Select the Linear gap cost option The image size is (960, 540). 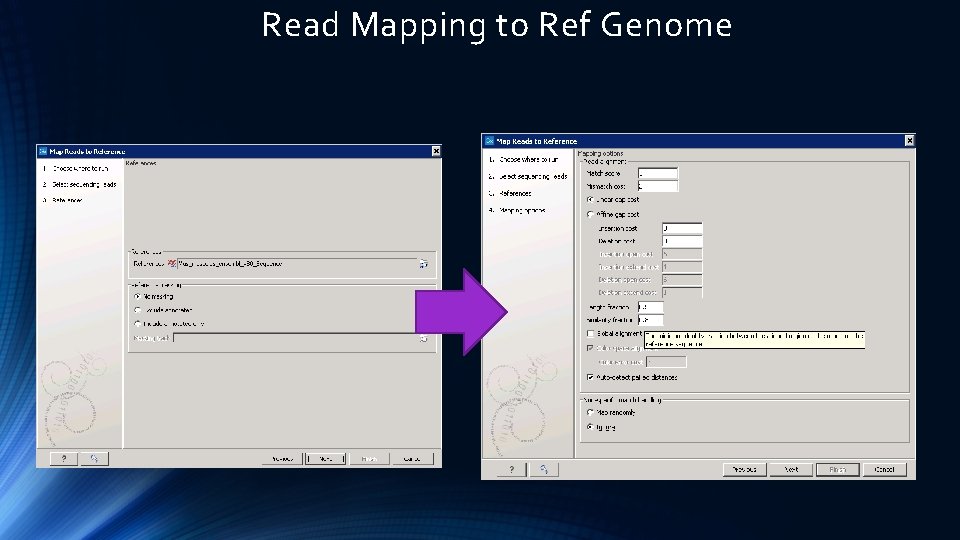[590, 200]
